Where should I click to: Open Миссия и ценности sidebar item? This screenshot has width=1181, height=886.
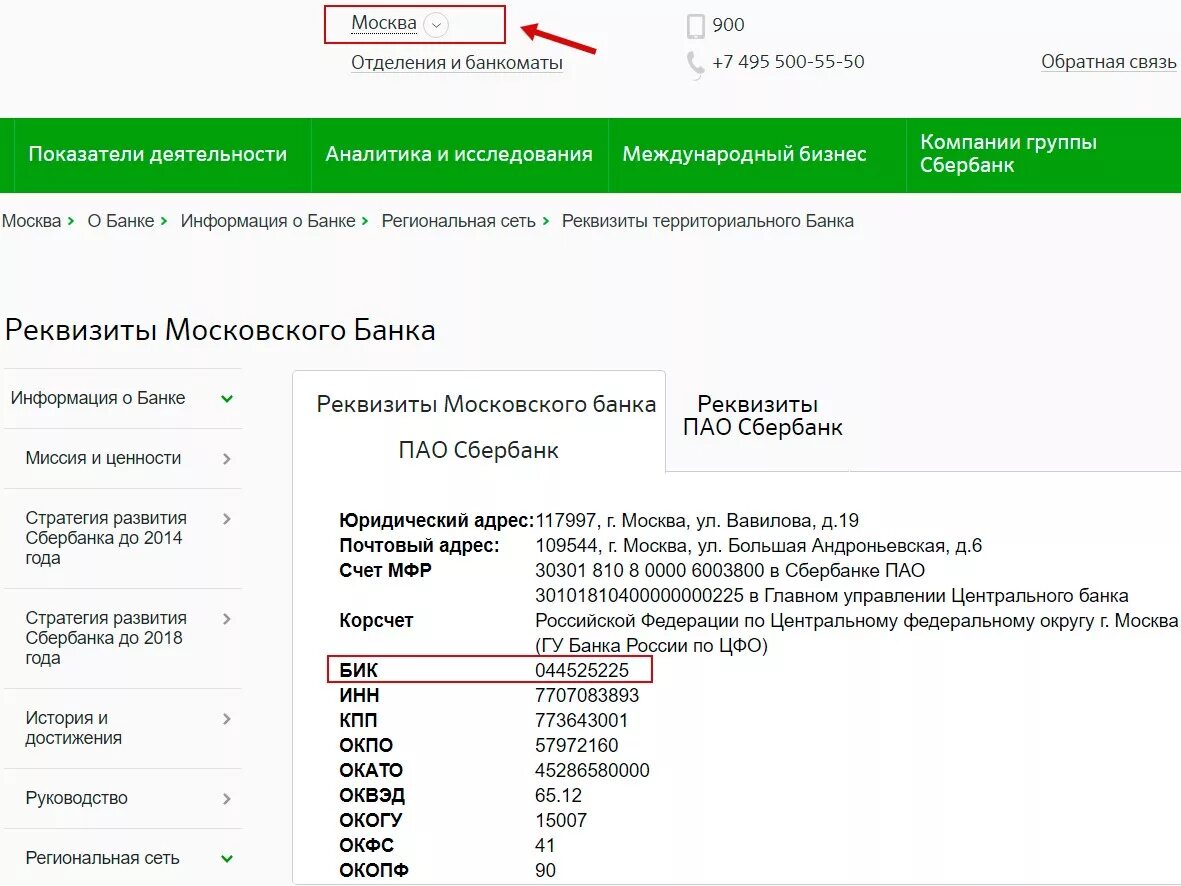coord(103,458)
